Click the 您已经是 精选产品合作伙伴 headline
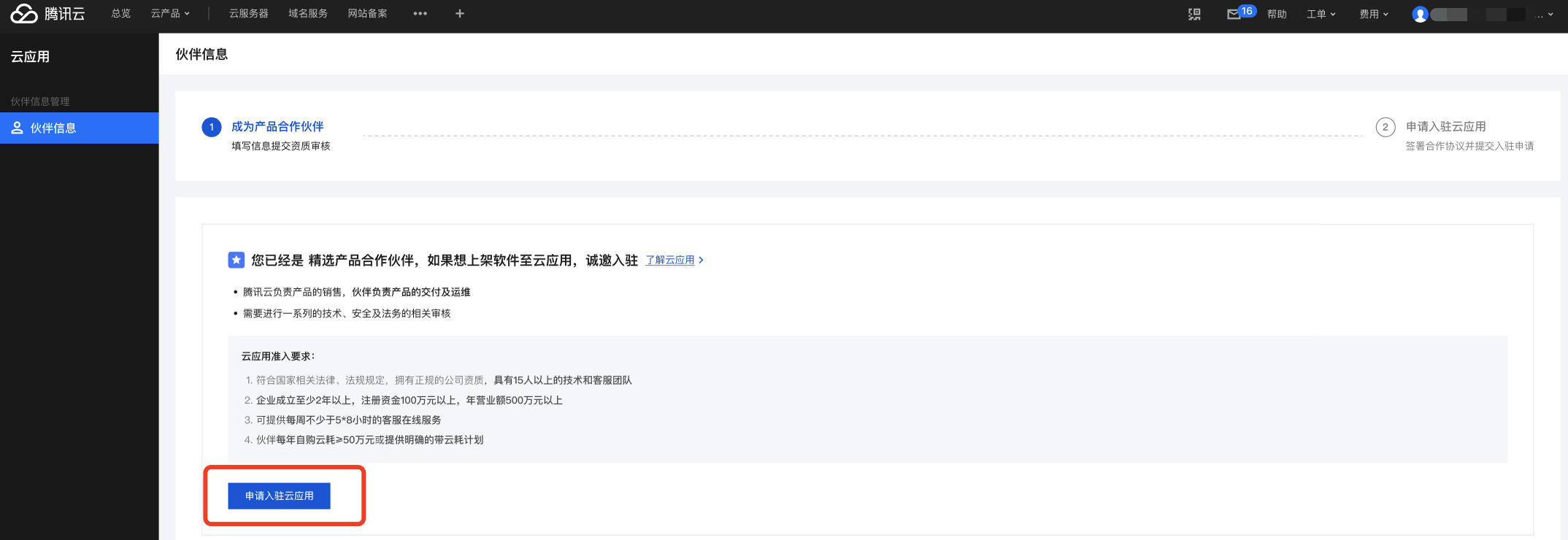1568x540 pixels. pos(445,261)
